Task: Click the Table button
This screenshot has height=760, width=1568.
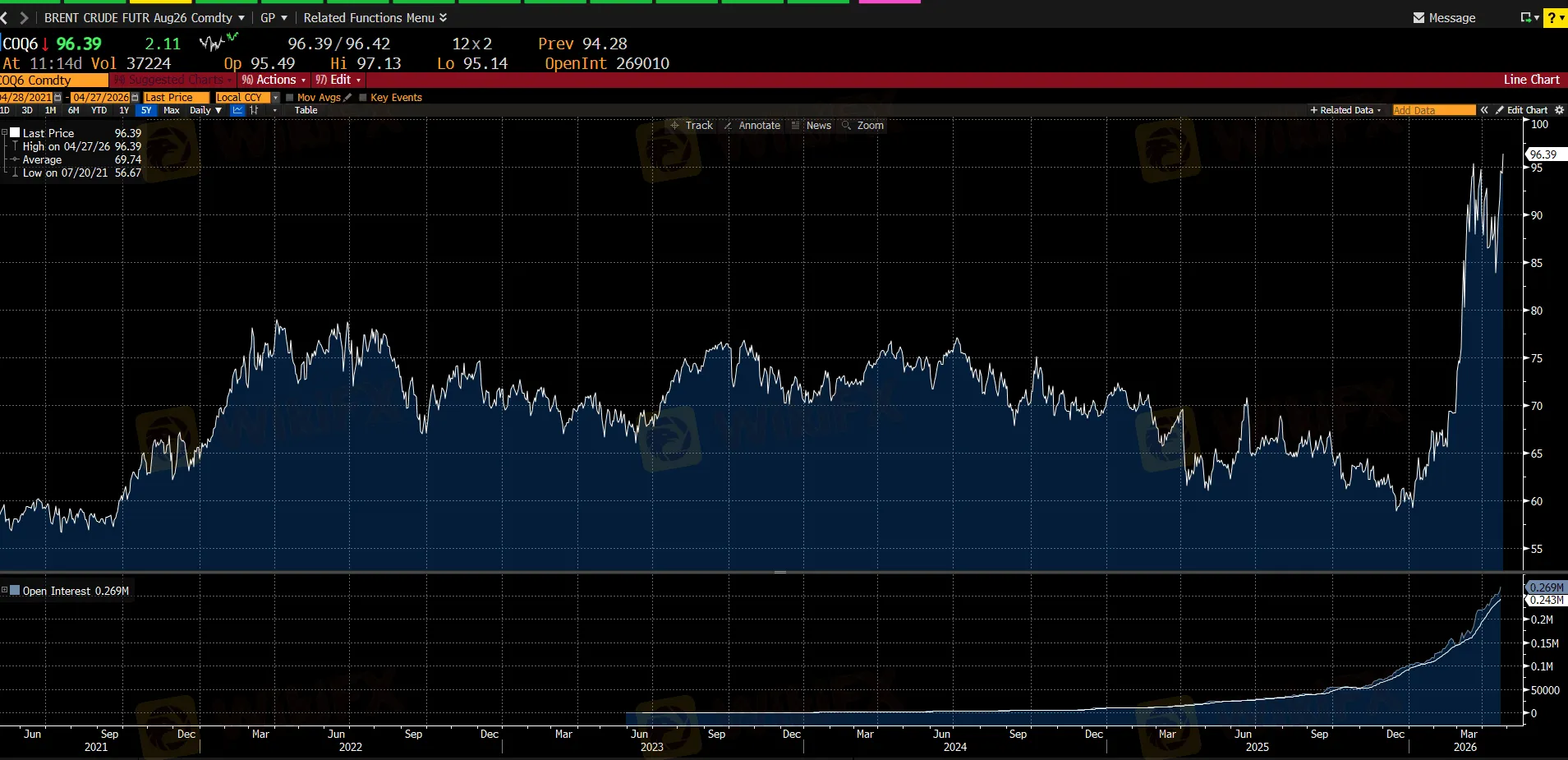Action: click(x=305, y=110)
